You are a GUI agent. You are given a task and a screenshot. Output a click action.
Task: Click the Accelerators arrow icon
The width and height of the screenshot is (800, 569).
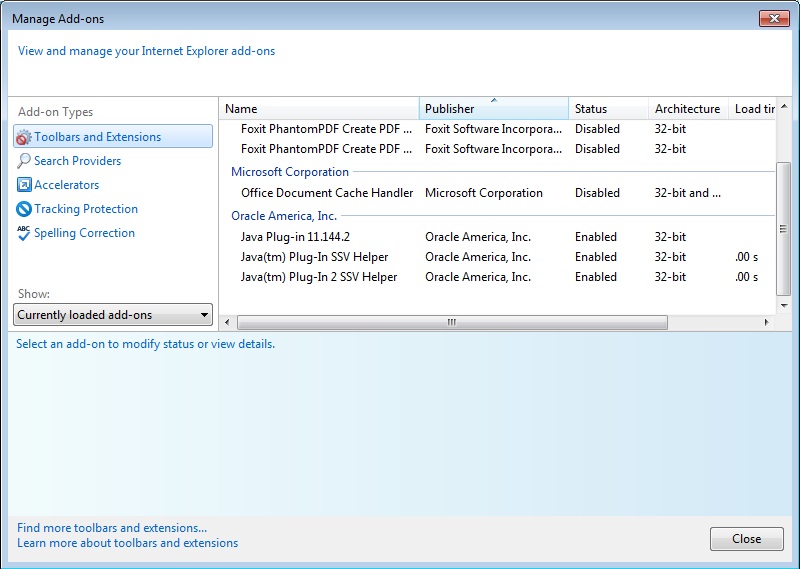pos(24,185)
